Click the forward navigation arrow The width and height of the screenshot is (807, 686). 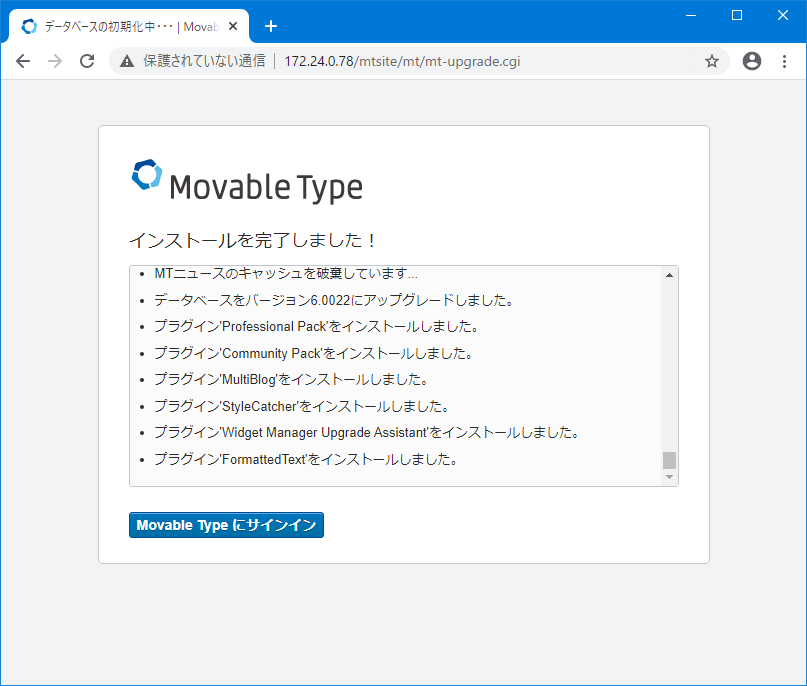point(55,61)
